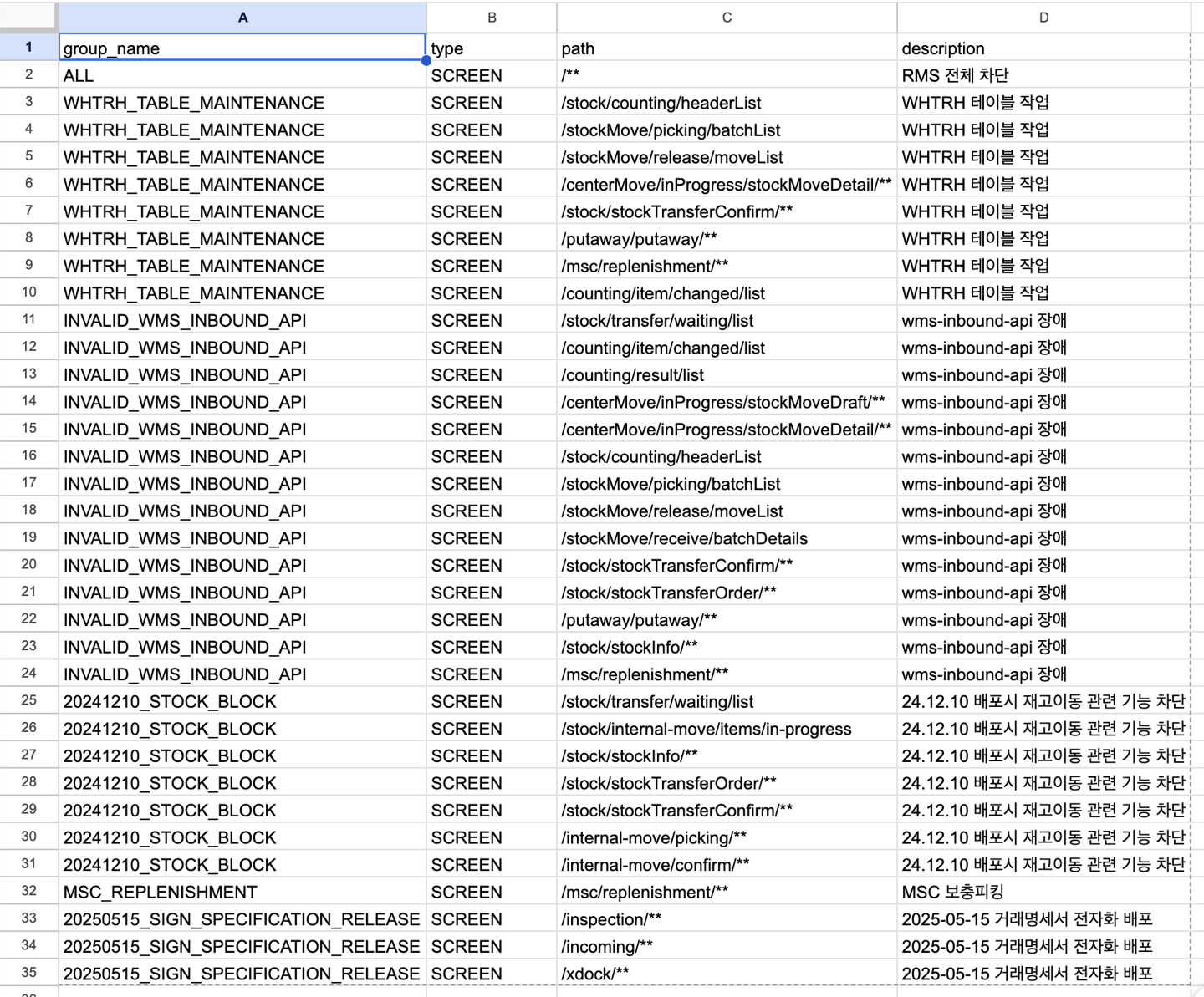This screenshot has height=997, width=1204.
Task: Select the 'RMS 전체 차단' cell
Action: pyautogui.click(x=1043, y=76)
